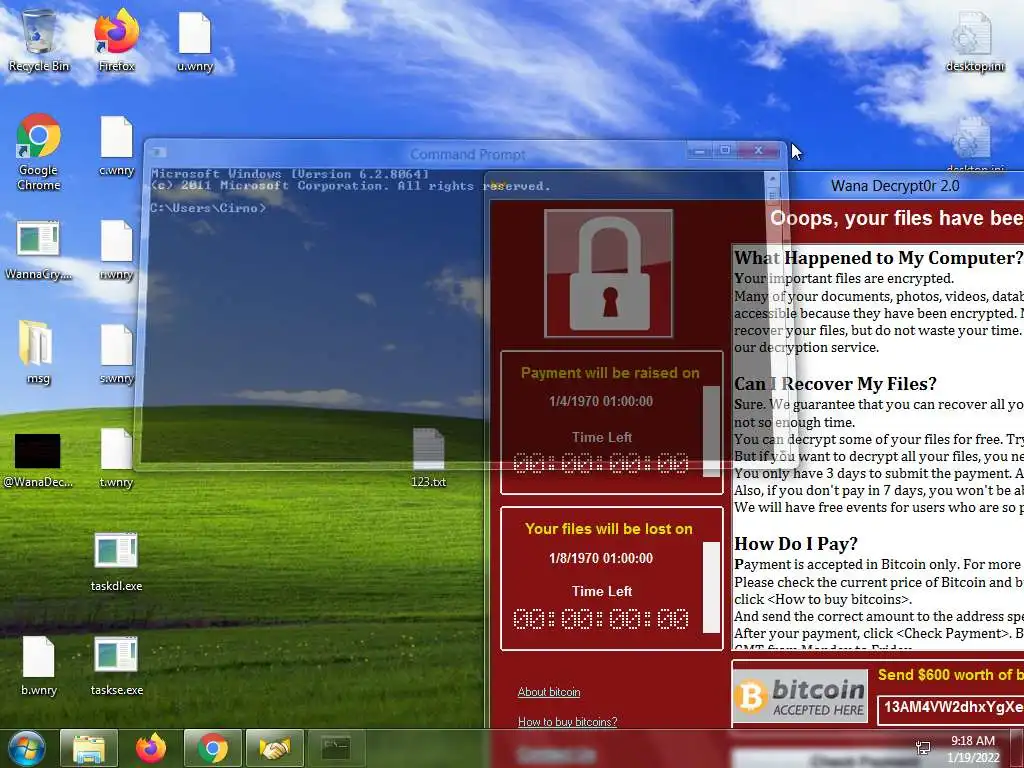
Task: Select the b.wnry file icon
Action: 39,665
